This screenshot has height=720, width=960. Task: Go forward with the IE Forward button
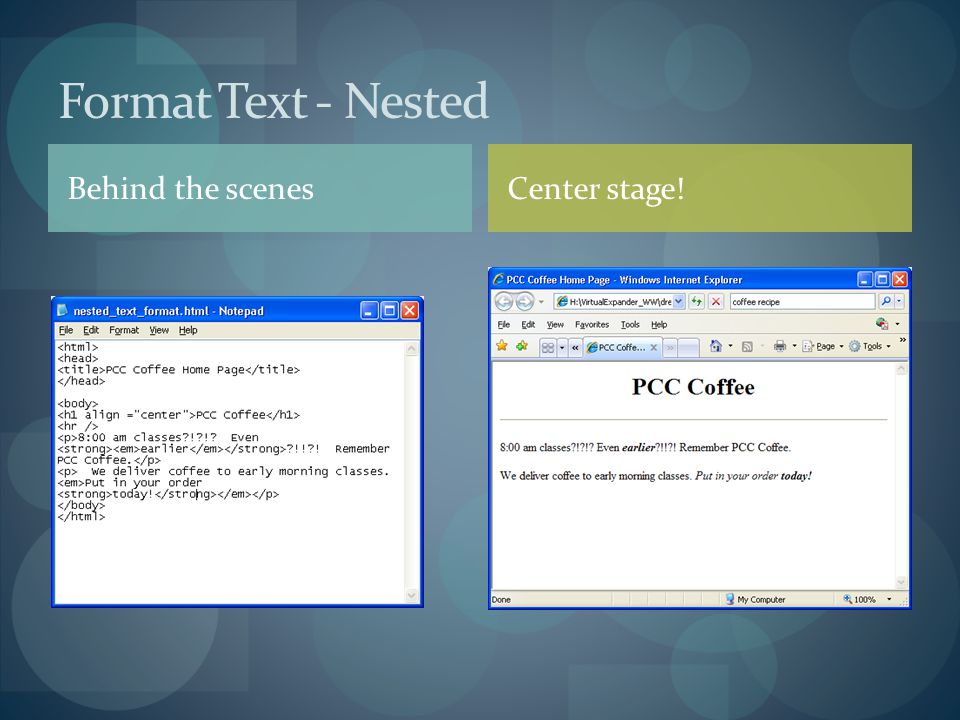525,301
